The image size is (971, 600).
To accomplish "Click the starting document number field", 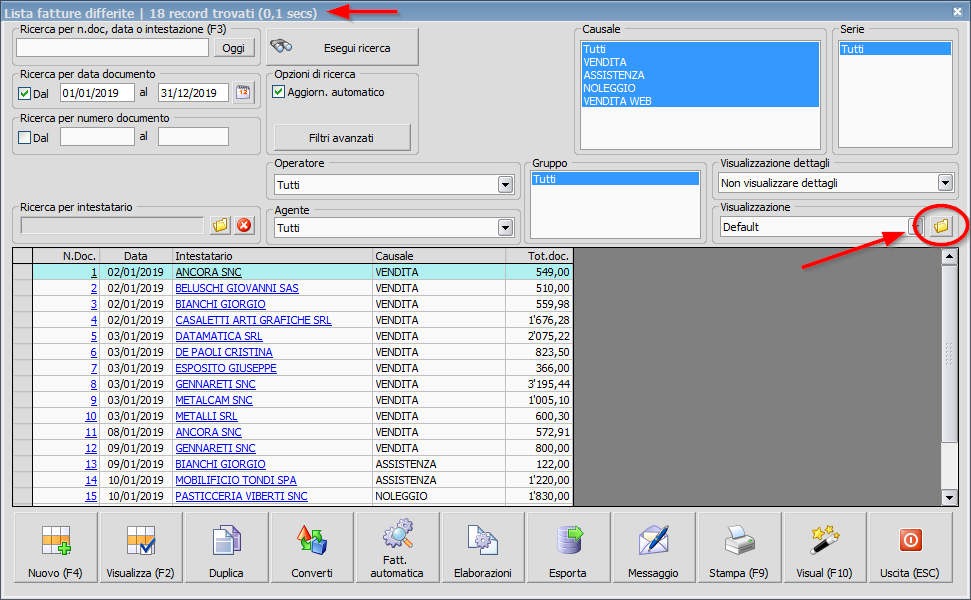I will (97, 137).
